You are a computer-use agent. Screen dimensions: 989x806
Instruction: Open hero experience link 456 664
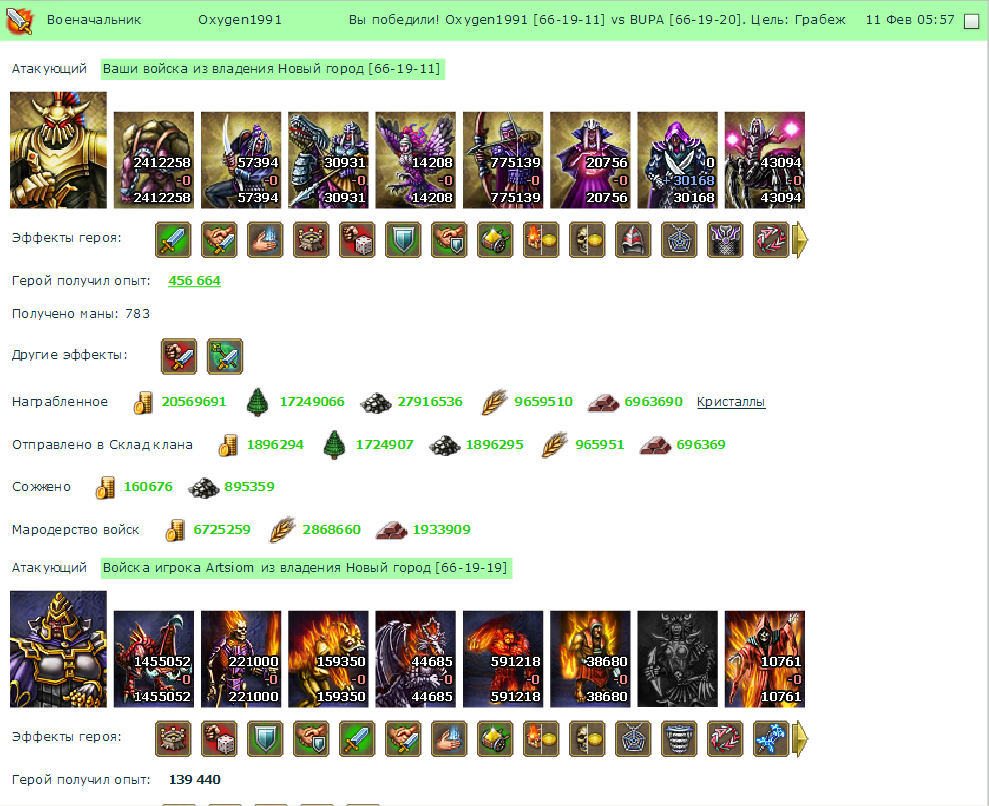tap(194, 281)
